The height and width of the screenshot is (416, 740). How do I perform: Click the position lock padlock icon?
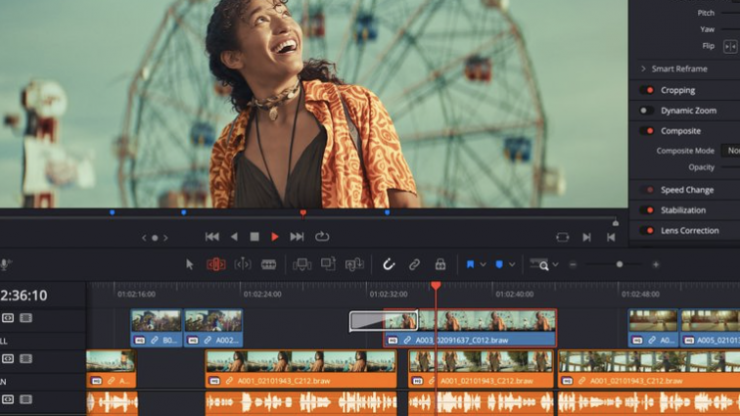point(440,264)
